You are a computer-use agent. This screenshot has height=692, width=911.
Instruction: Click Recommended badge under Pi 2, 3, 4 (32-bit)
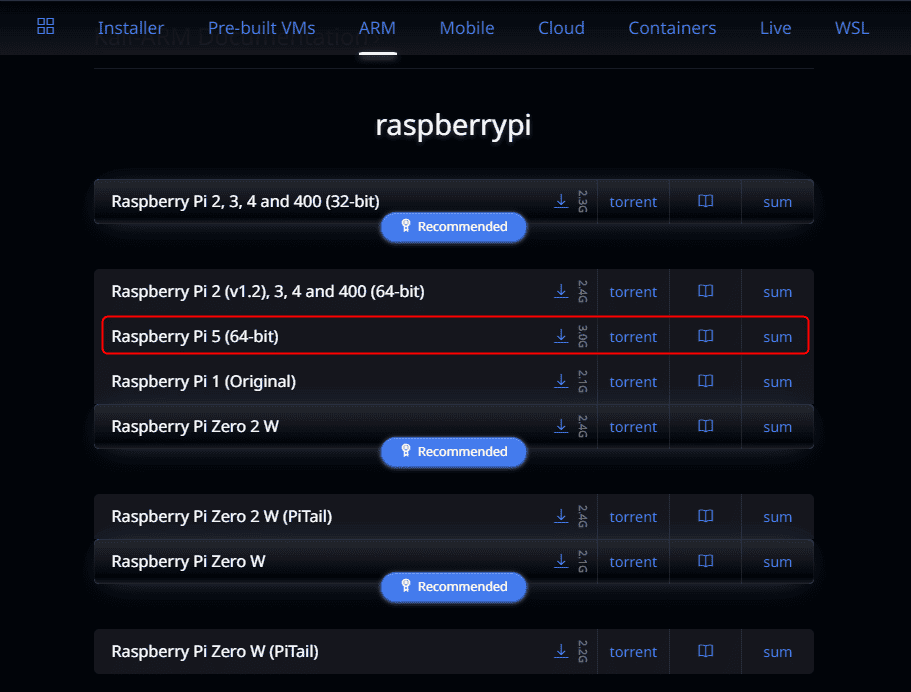click(x=454, y=227)
